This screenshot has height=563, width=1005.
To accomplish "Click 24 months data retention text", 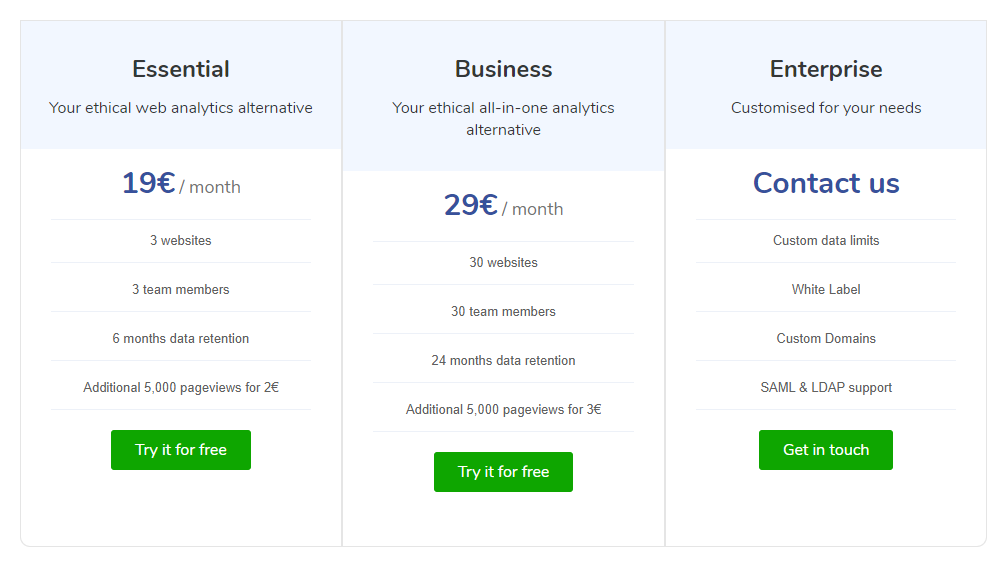I will pyautogui.click(x=503, y=360).
